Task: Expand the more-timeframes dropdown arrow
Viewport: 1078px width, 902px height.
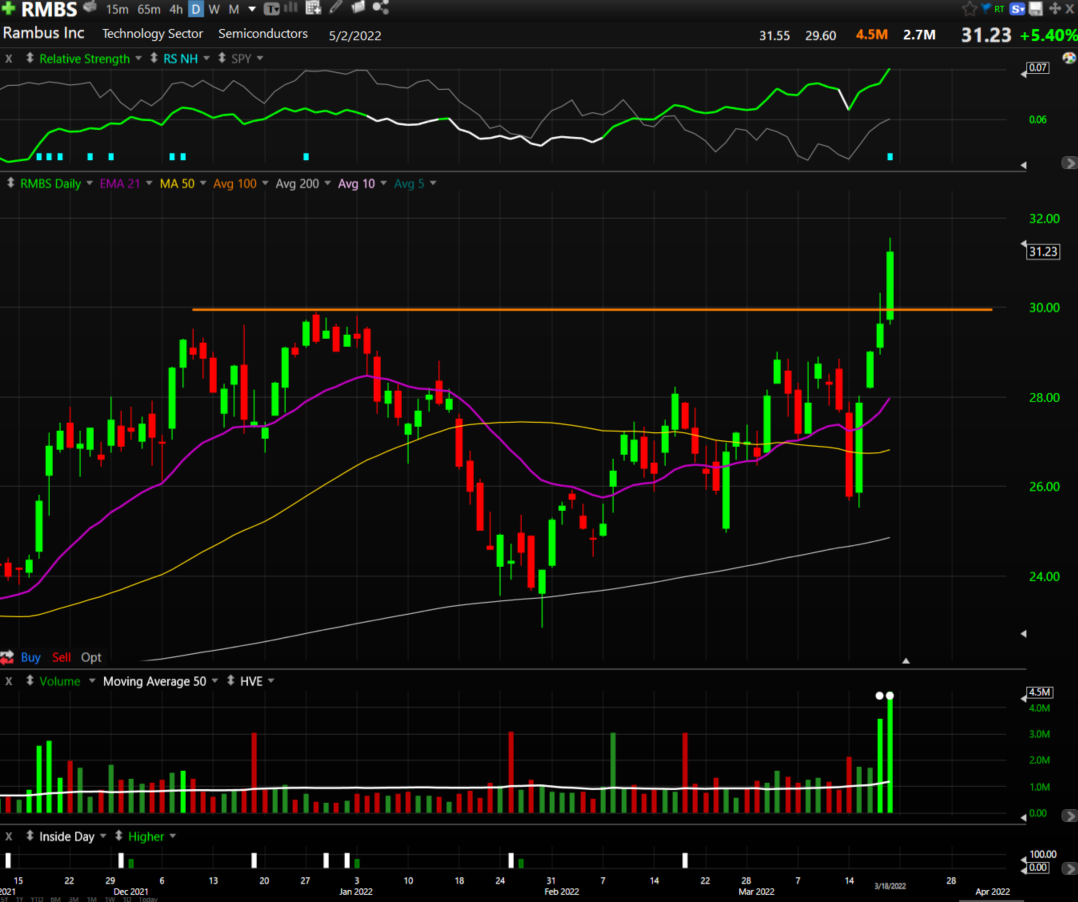Action: click(x=252, y=10)
